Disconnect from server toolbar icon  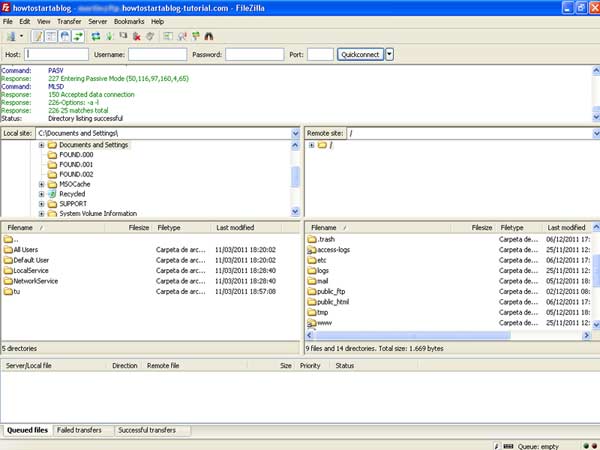[x=137, y=36]
